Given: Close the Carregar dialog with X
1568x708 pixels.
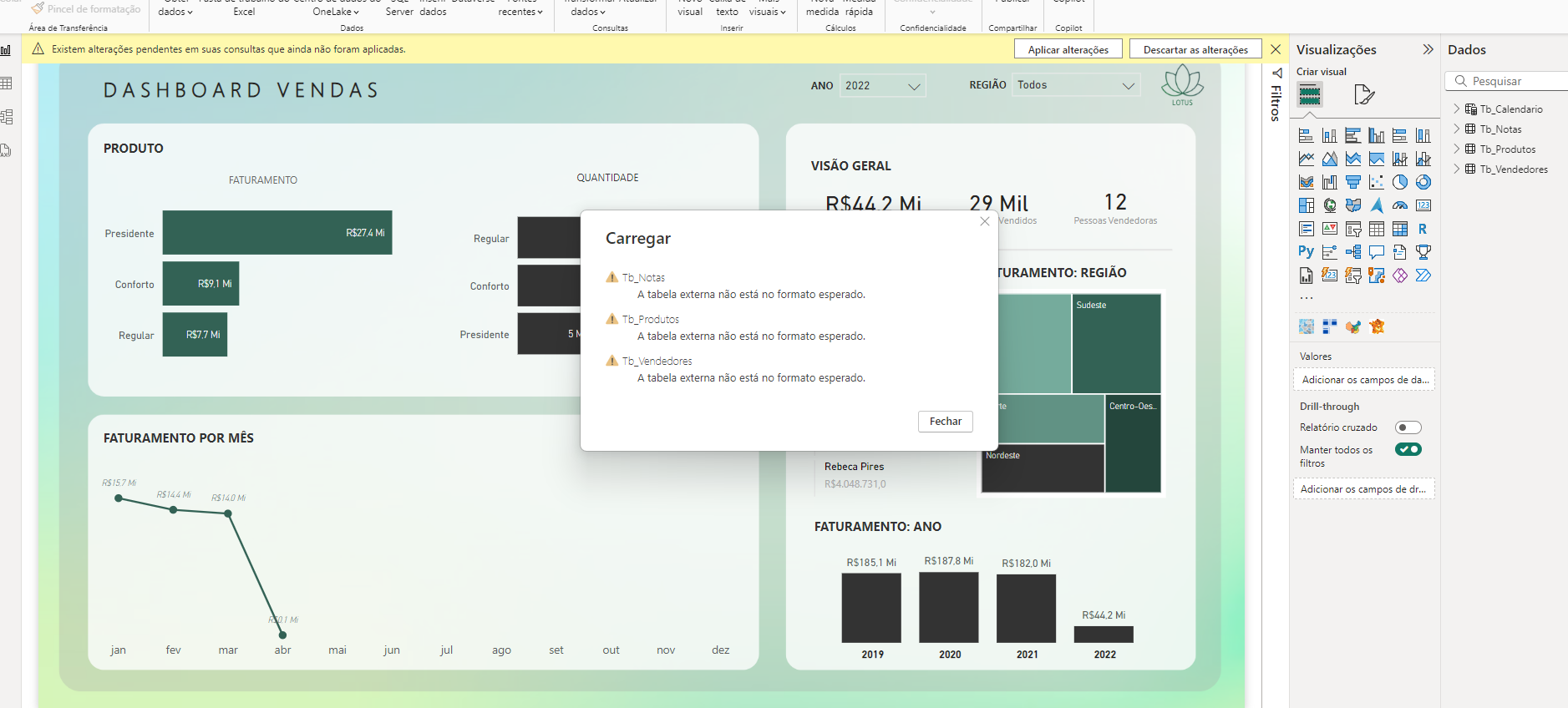Looking at the screenshot, I should [x=985, y=221].
